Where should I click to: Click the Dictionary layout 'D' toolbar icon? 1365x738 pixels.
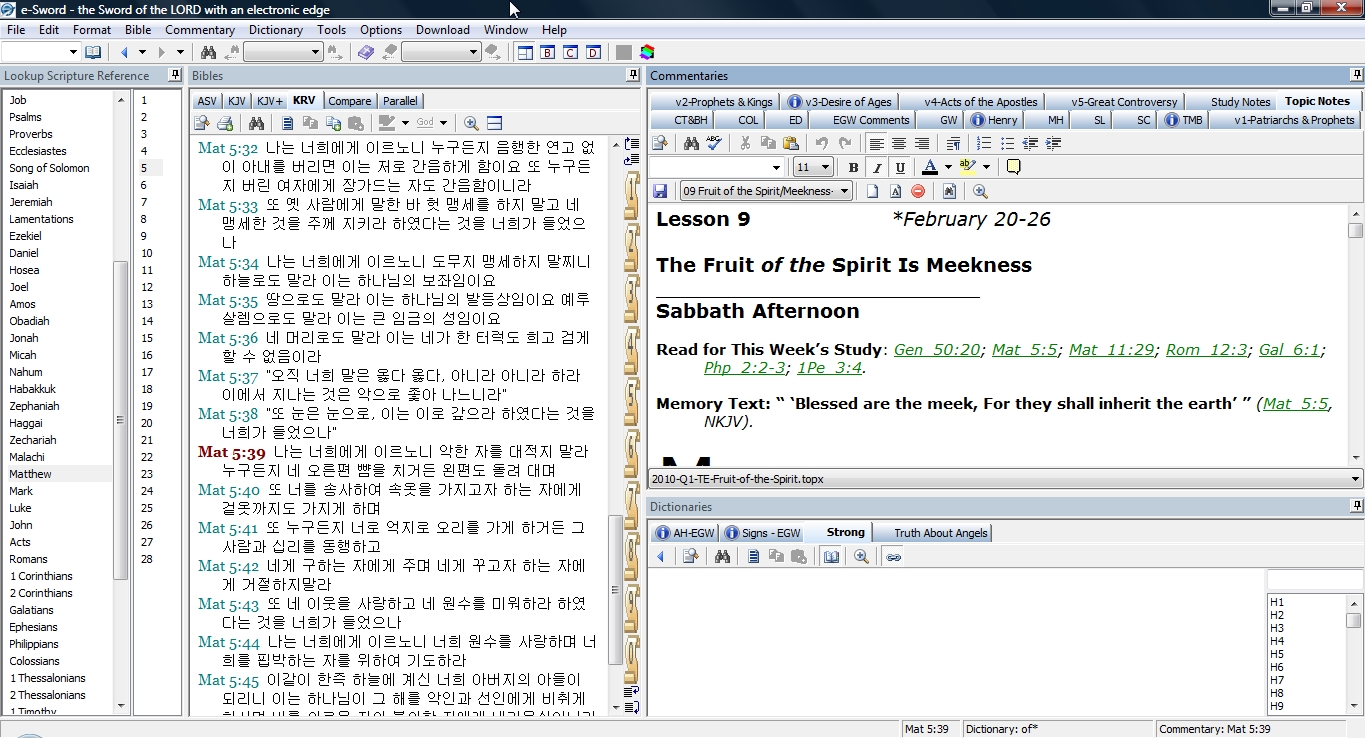click(x=593, y=52)
